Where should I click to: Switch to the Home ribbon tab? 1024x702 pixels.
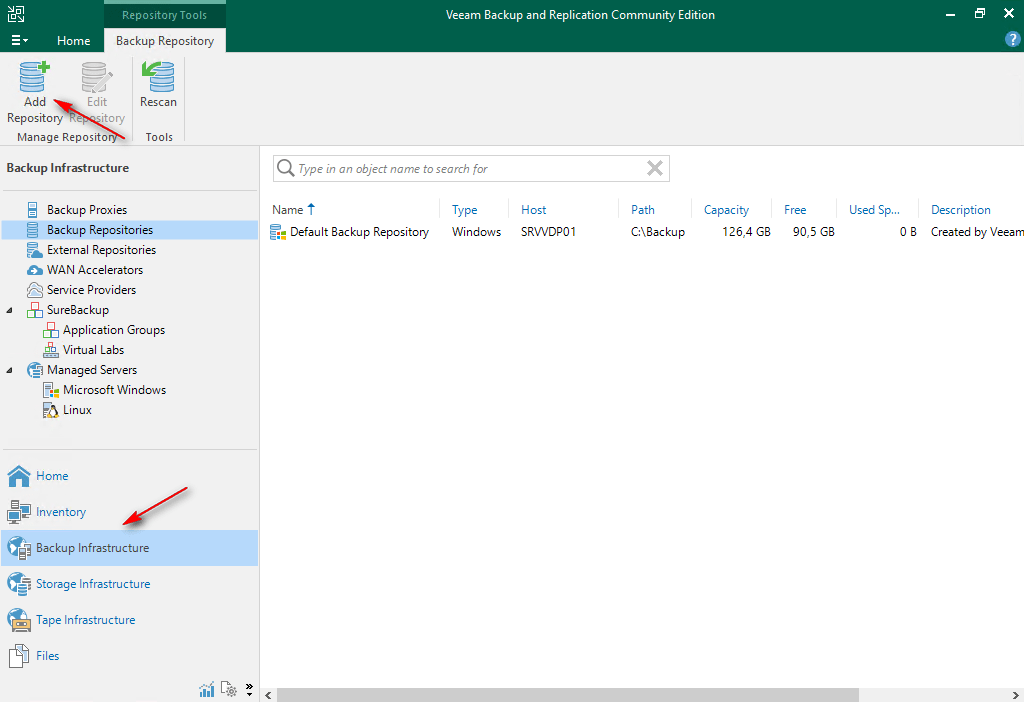[x=73, y=41]
